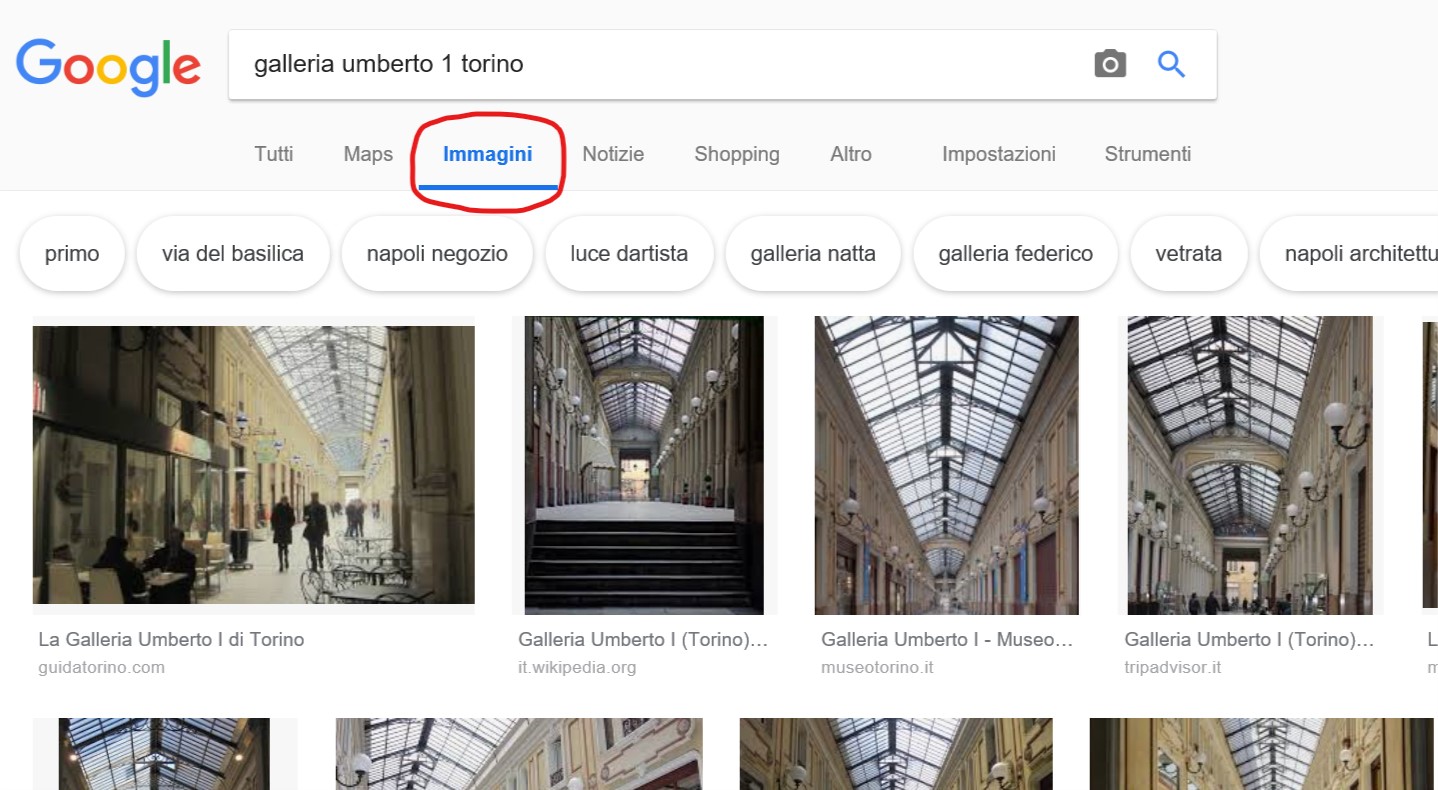This screenshot has height=790, width=1438.
Task: Open the tripadvisor.it source link
Action: coord(1172,667)
